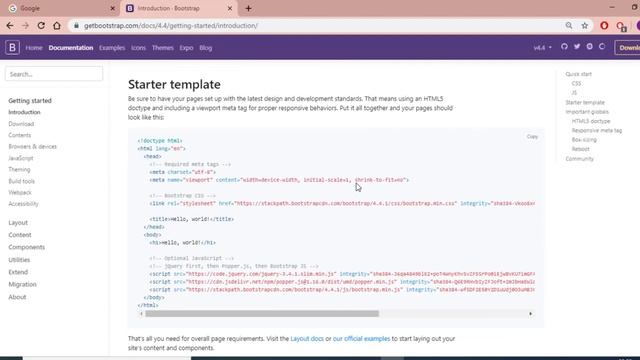Open the Opera extension icon
Screen dimensions: 640x360
604,26
